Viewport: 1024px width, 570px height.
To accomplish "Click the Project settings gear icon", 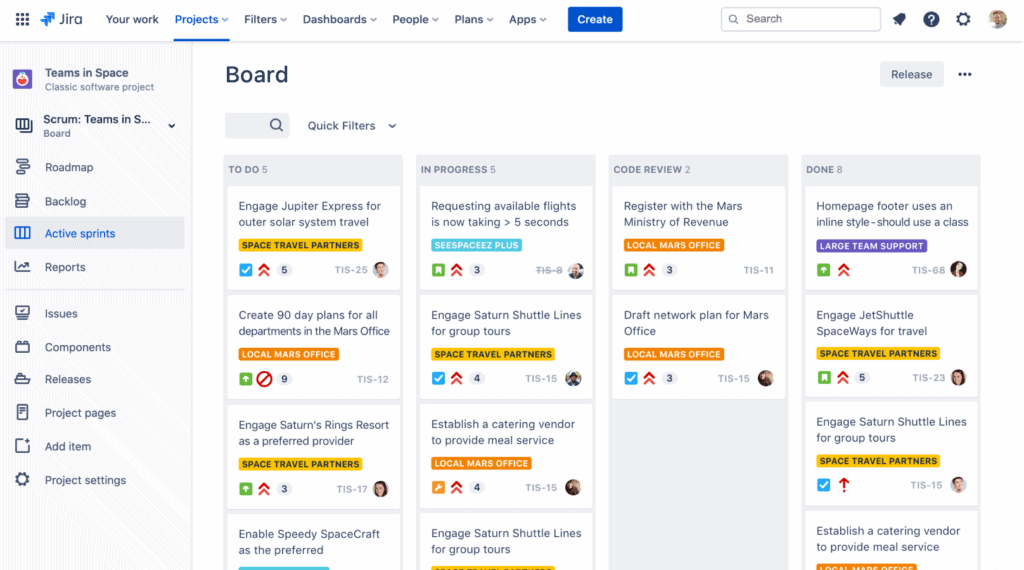I will tap(22, 479).
